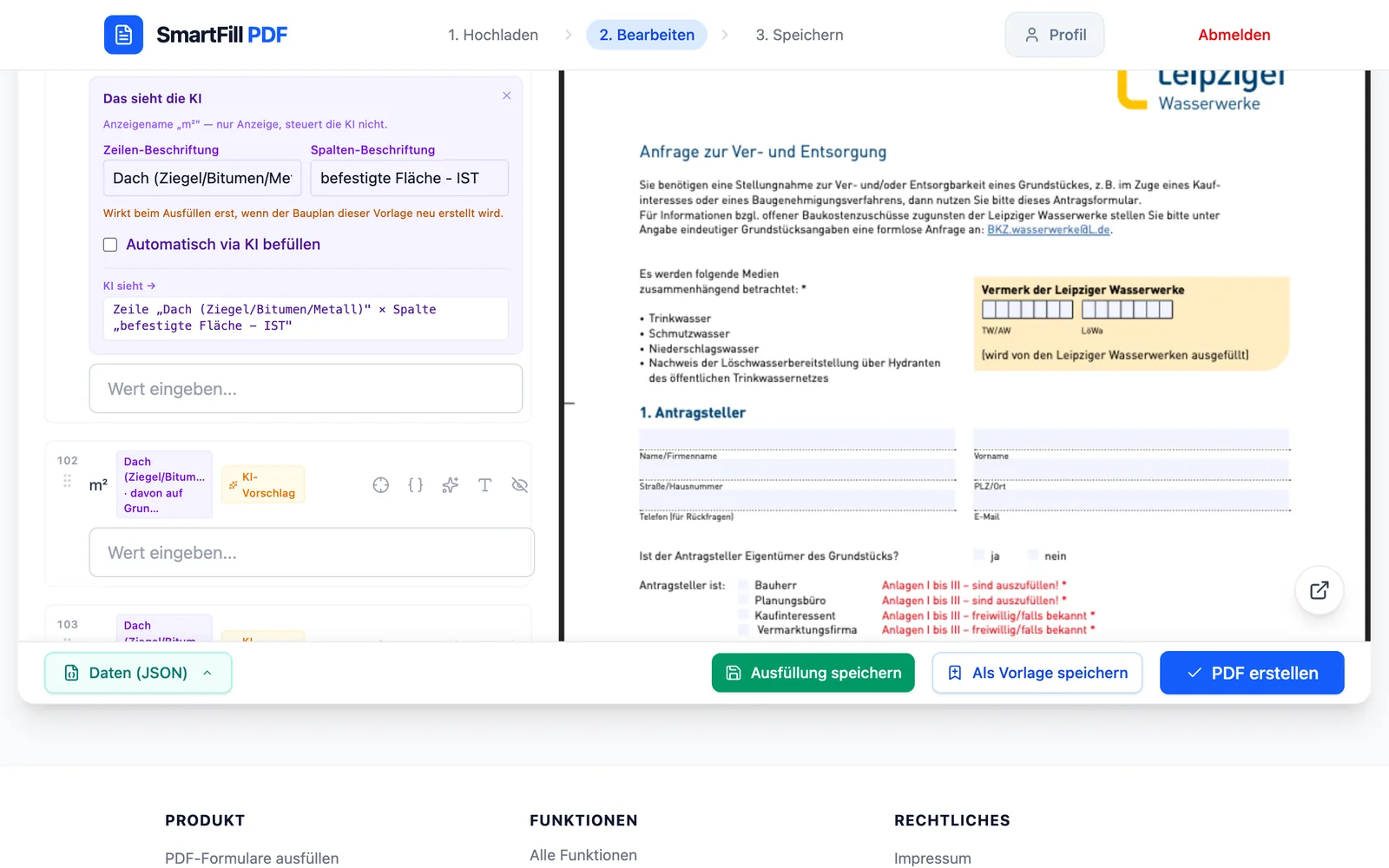Screen dimensions: 1389x868
Task: Click the curly braces icon in row 102
Action: tap(416, 485)
